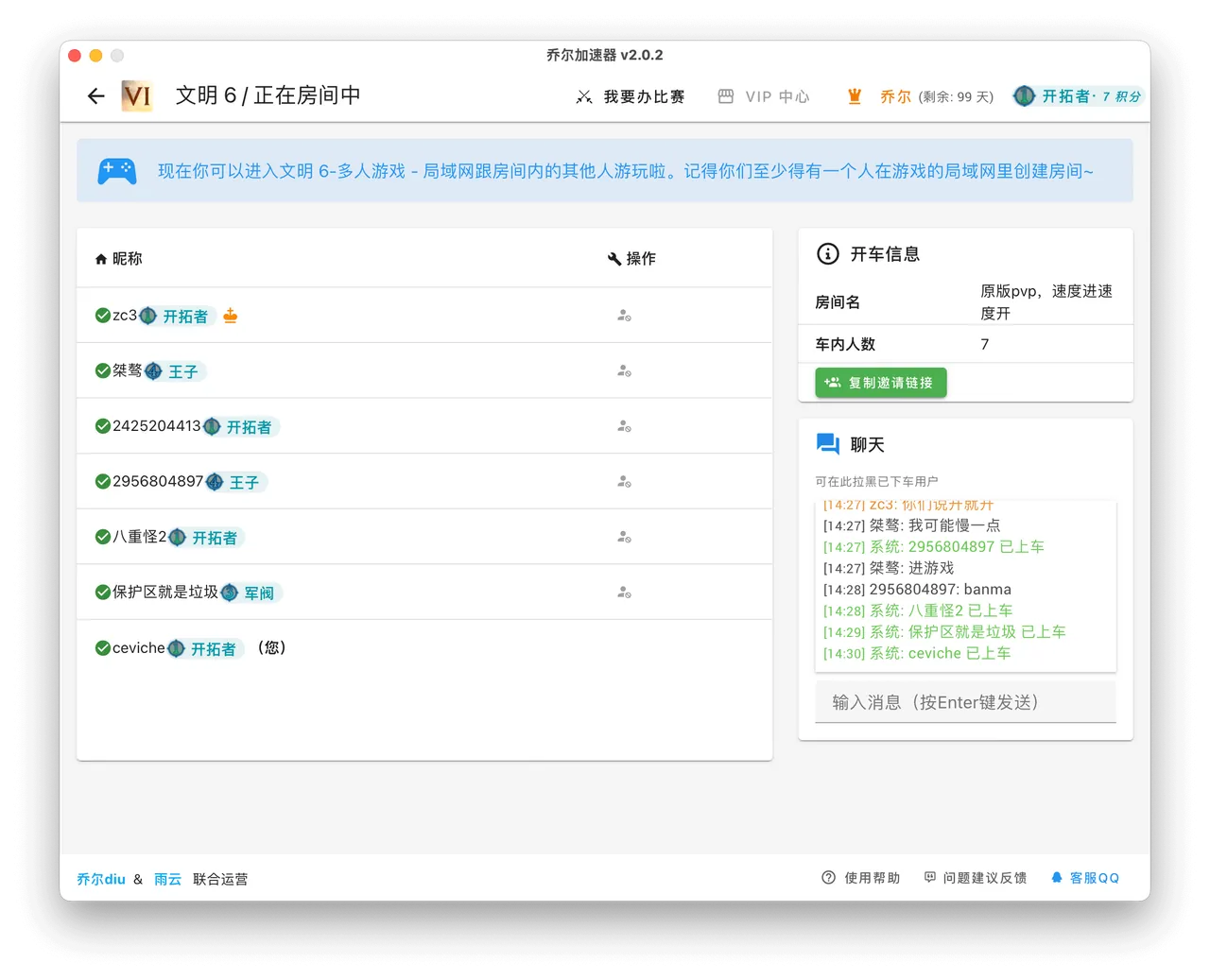This screenshot has height=980, width=1210.
Task: Block user 保护区就是垃圾 via action icon
Action: coord(624,593)
